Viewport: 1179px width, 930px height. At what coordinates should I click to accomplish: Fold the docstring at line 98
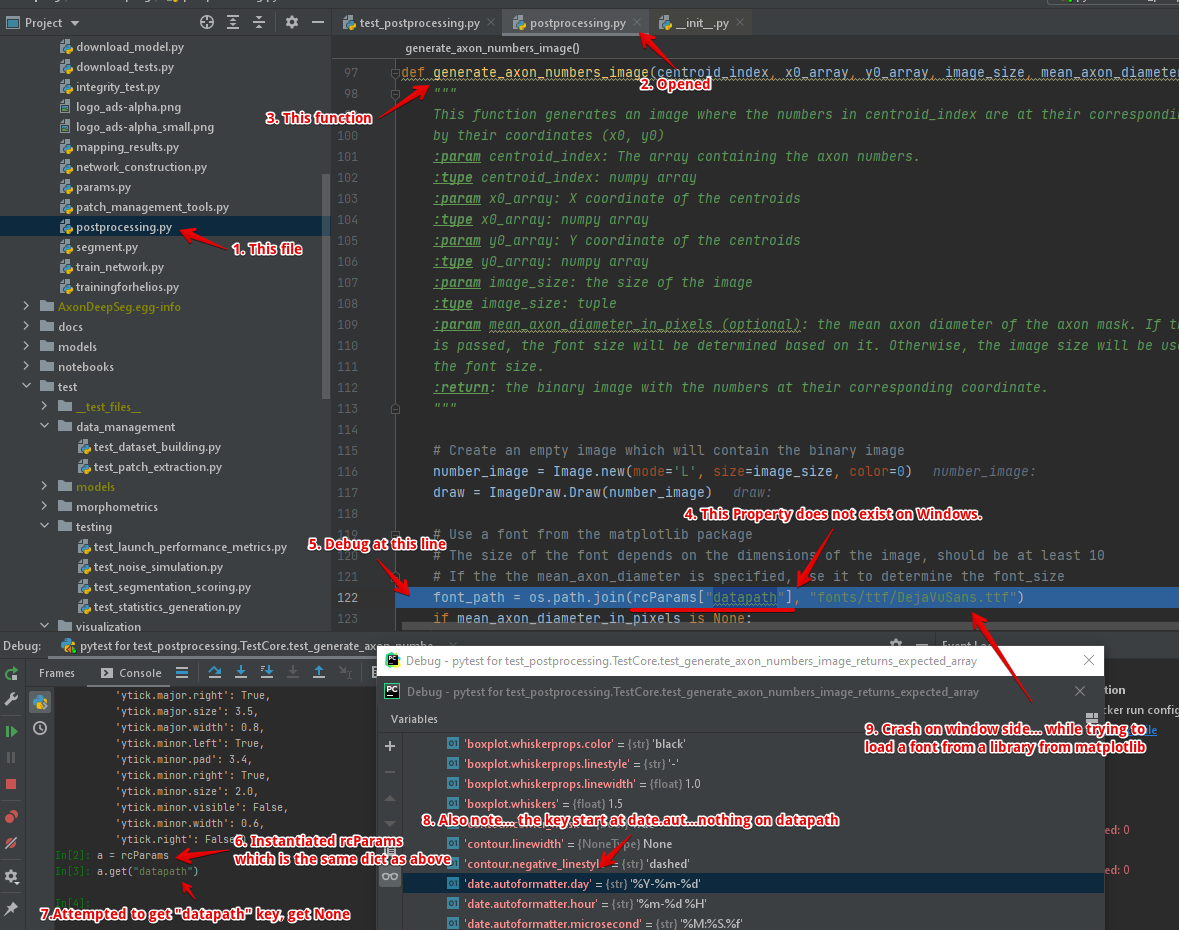click(395, 94)
